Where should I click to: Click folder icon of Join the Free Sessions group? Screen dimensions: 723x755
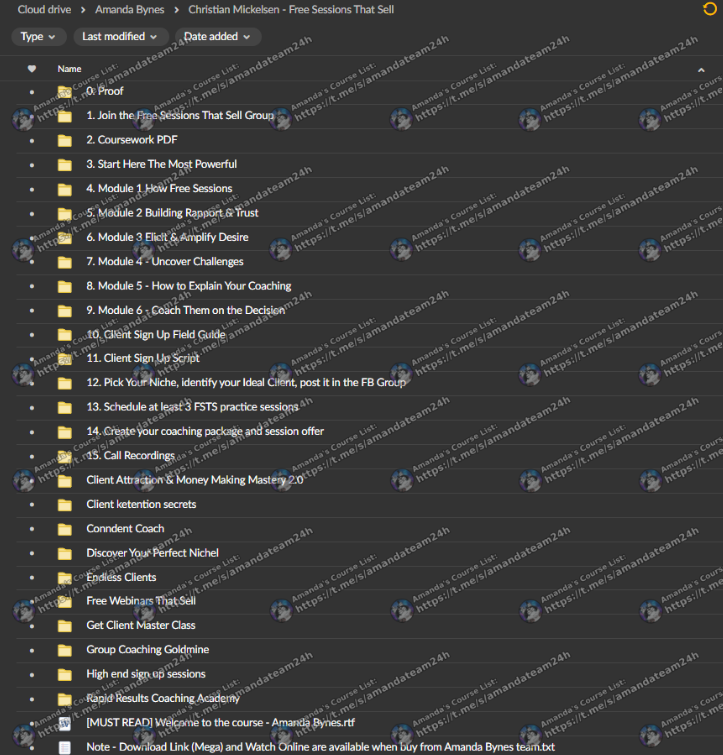coord(65,116)
